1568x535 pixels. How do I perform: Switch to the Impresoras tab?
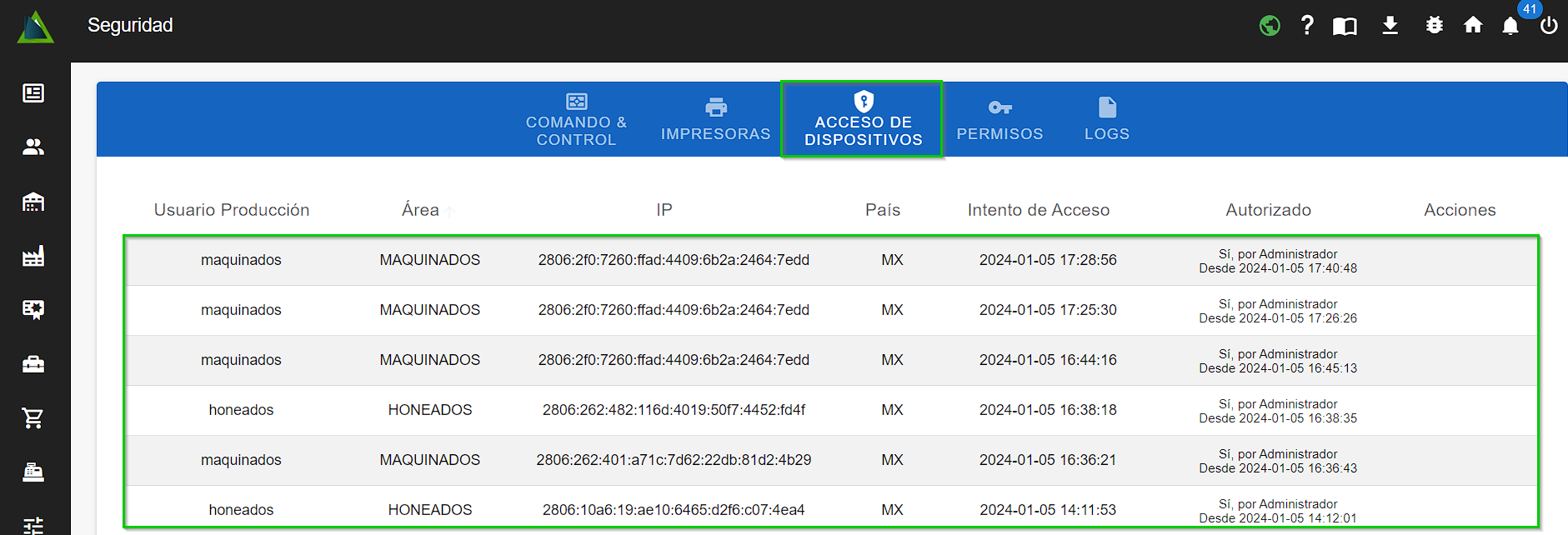pyautogui.click(x=715, y=120)
